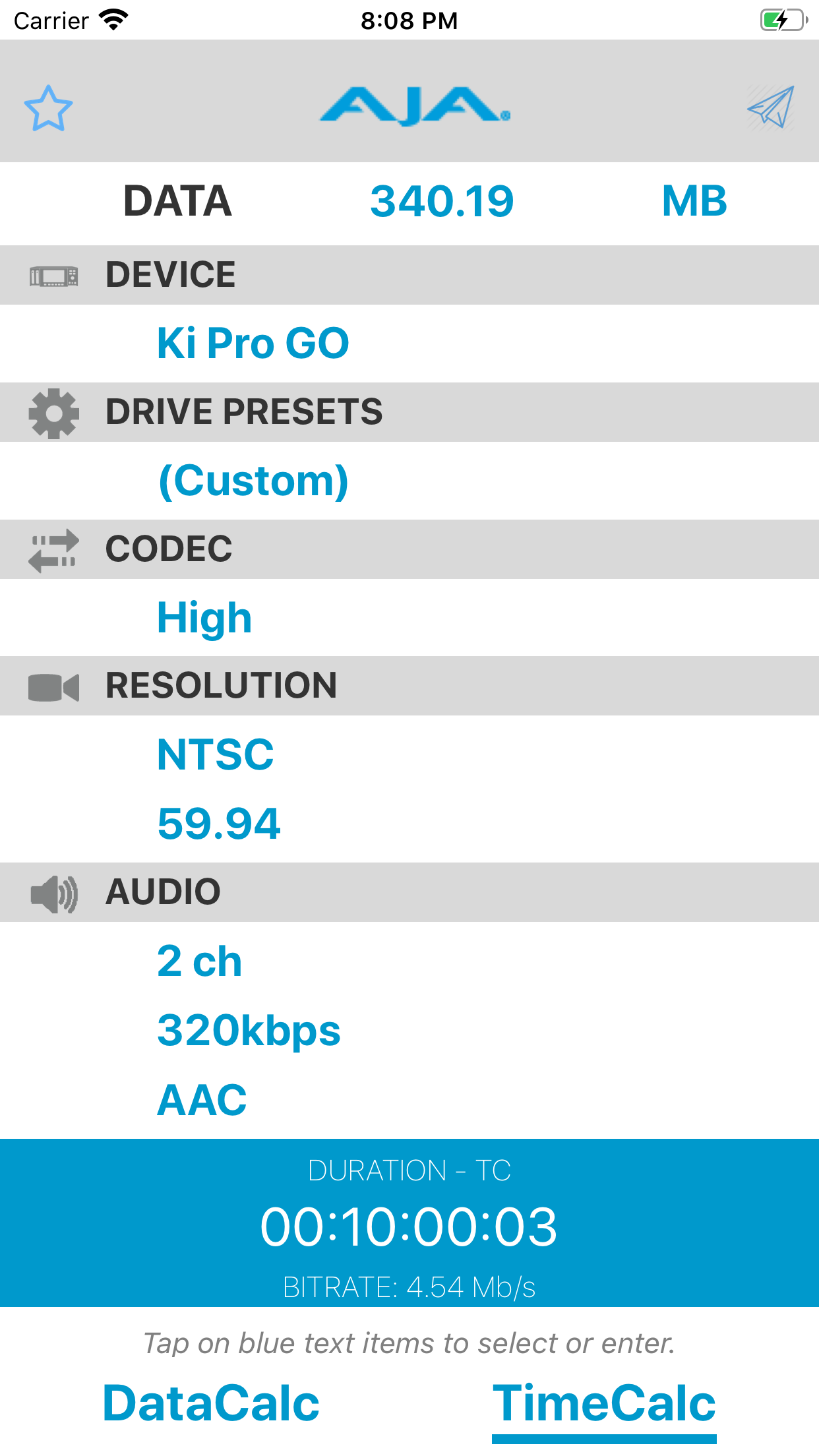Viewport: 819px width, 1456px height.
Task: Tap the AJA logo
Action: pos(415,106)
